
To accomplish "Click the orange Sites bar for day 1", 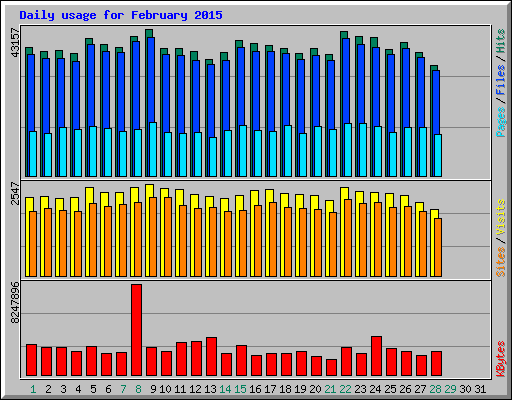I will 33,244.
